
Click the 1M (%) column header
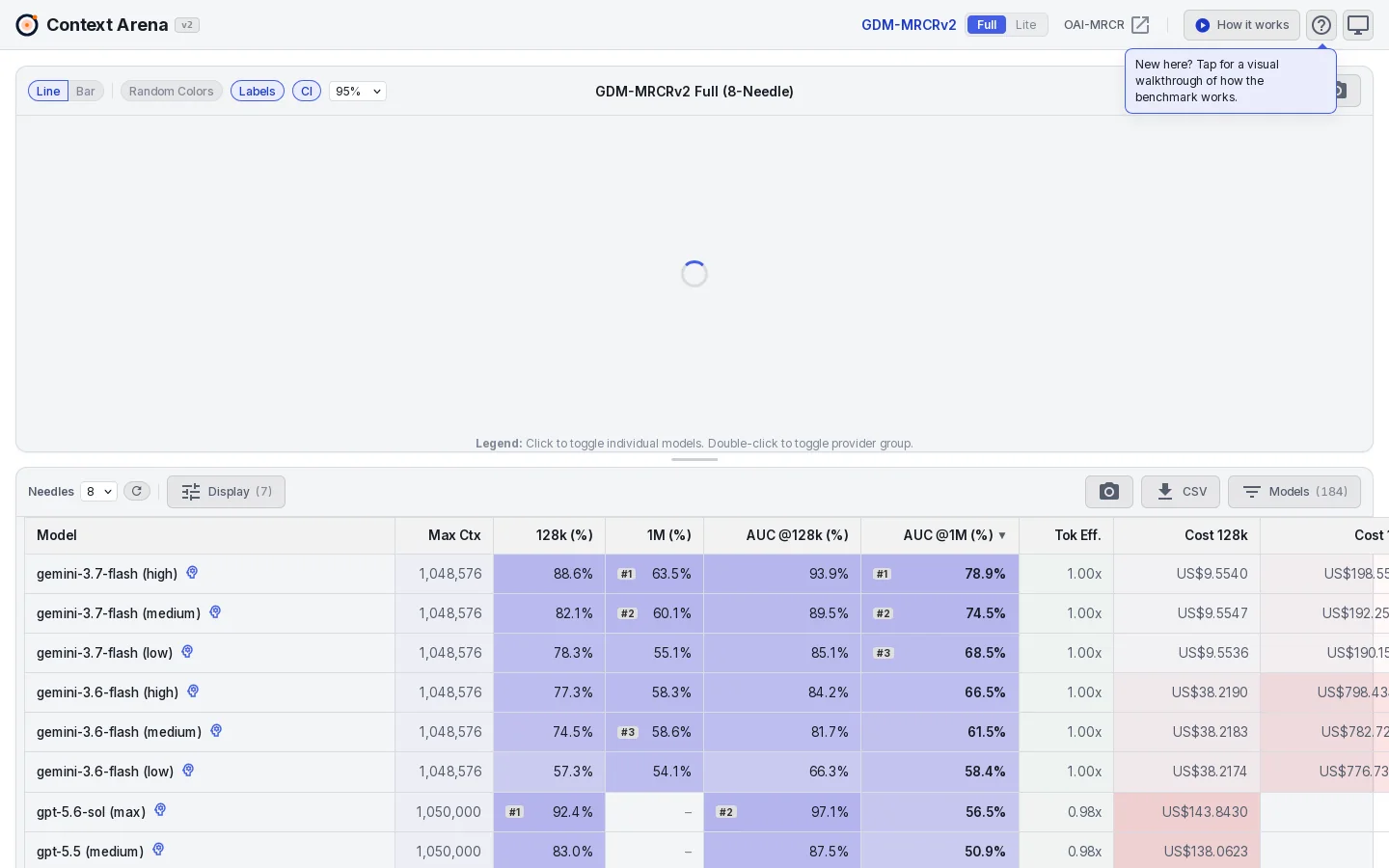click(x=655, y=535)
